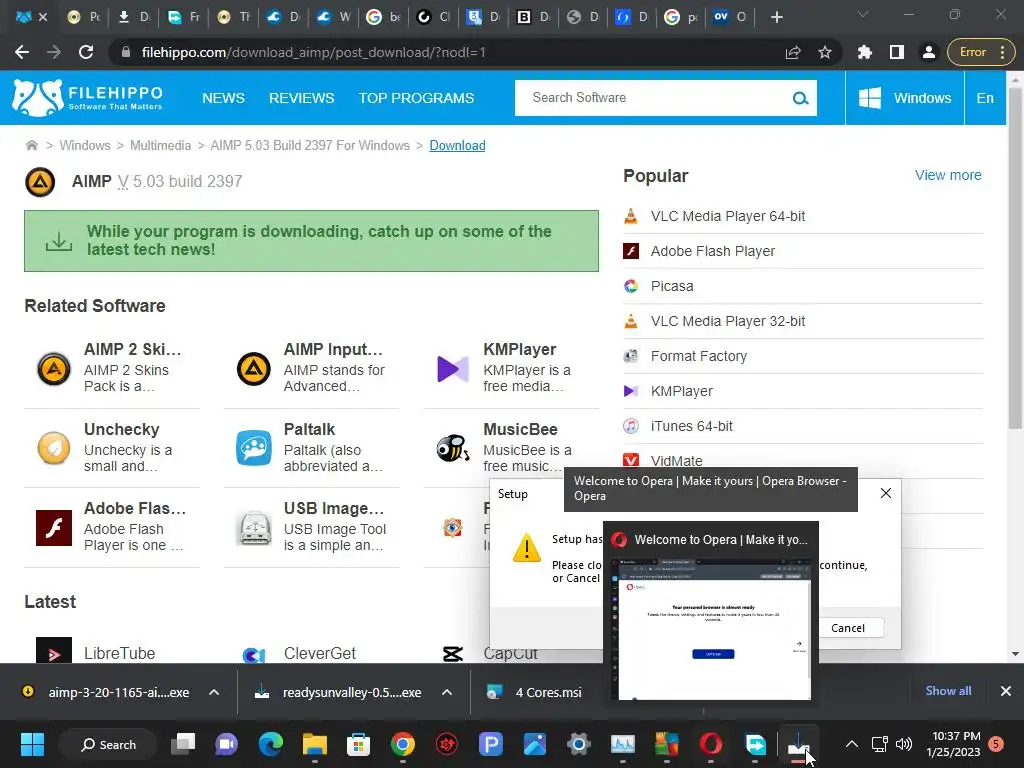Expand options for aimp-3-20-1165 download

[x=214, y=692]
